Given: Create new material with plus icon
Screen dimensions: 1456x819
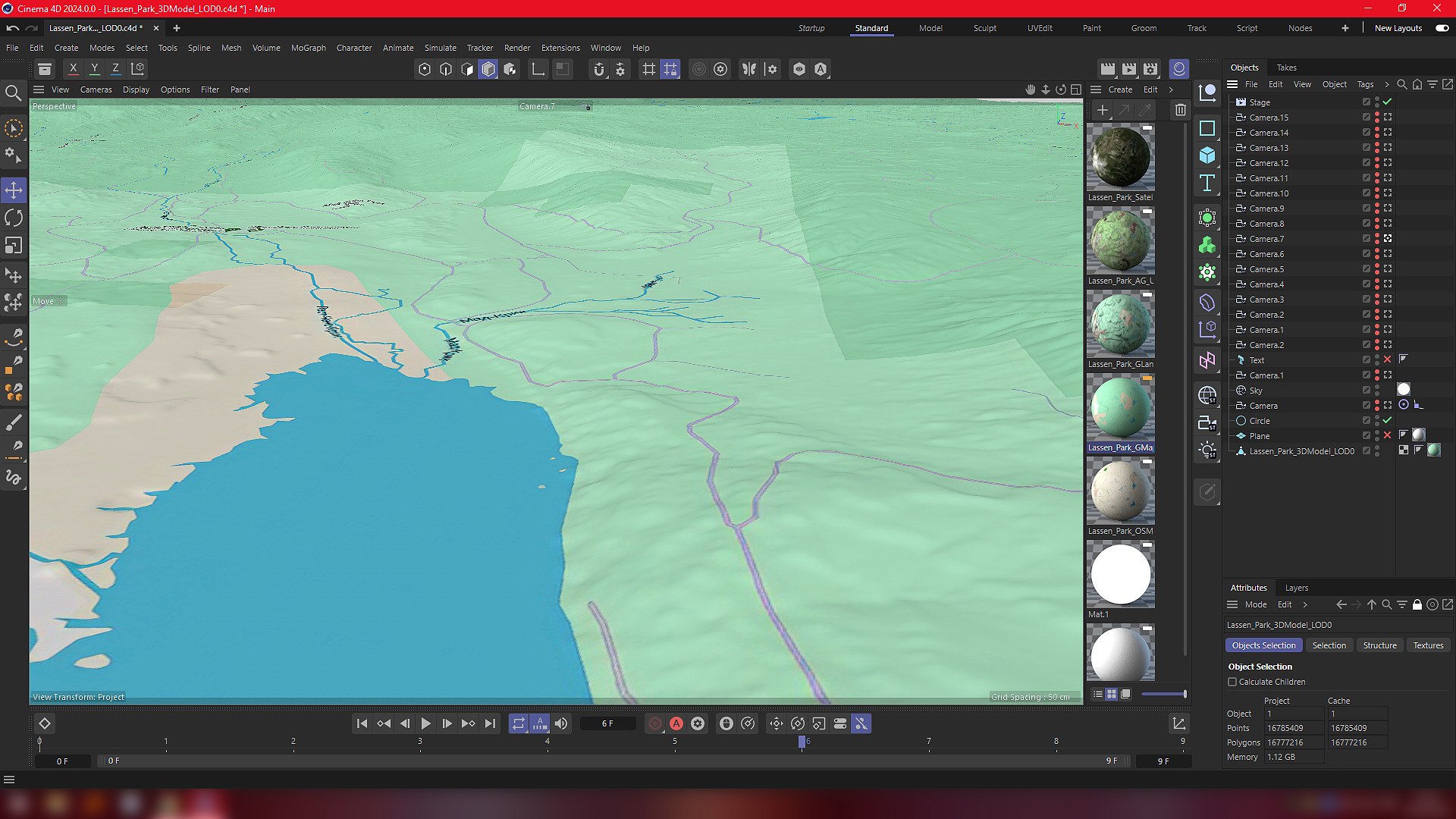Looking at the screenshot, I should coord(1103,110).
